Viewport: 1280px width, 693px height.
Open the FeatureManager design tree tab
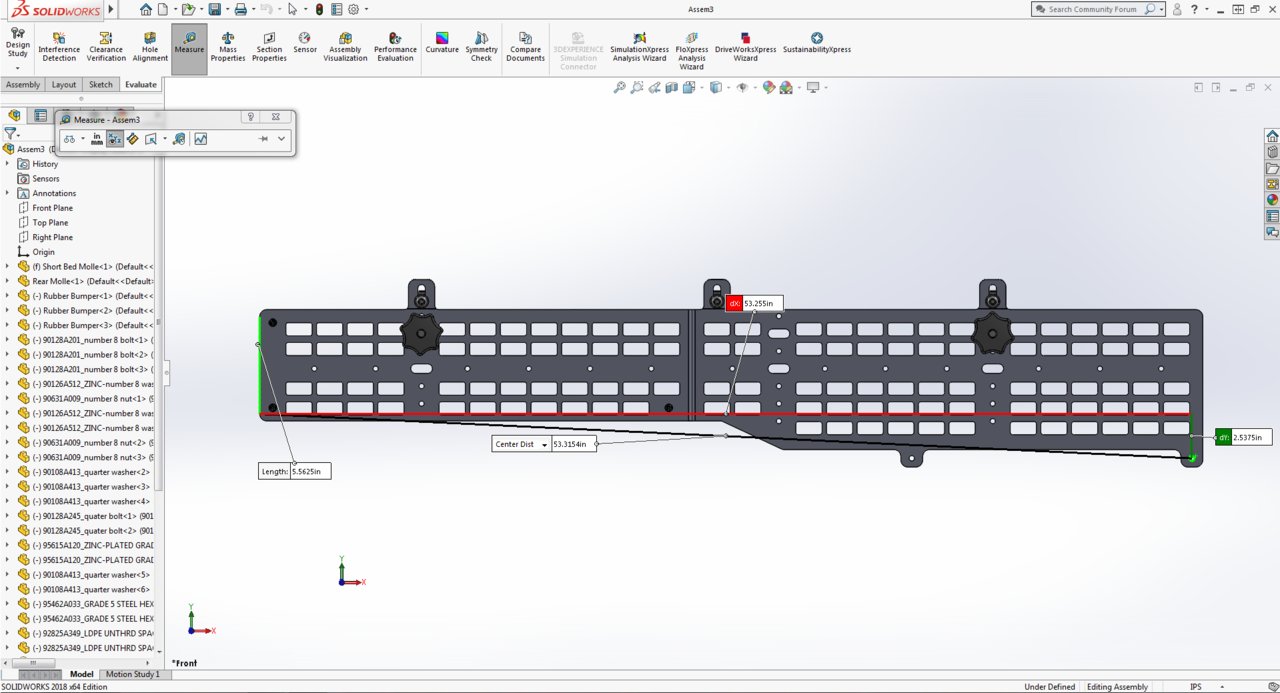[x=14, y=115]
